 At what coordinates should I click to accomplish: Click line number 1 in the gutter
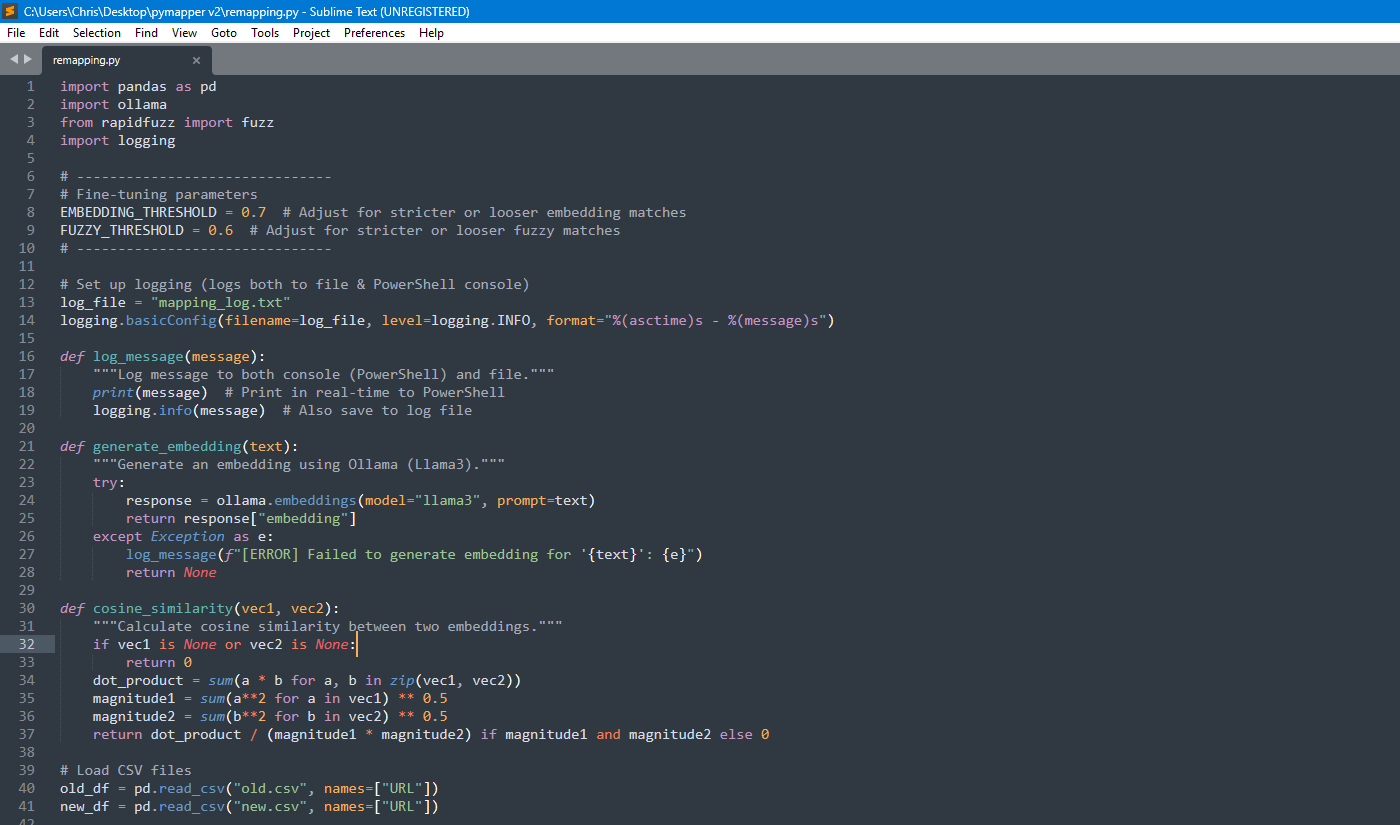[x=30, y=86]
